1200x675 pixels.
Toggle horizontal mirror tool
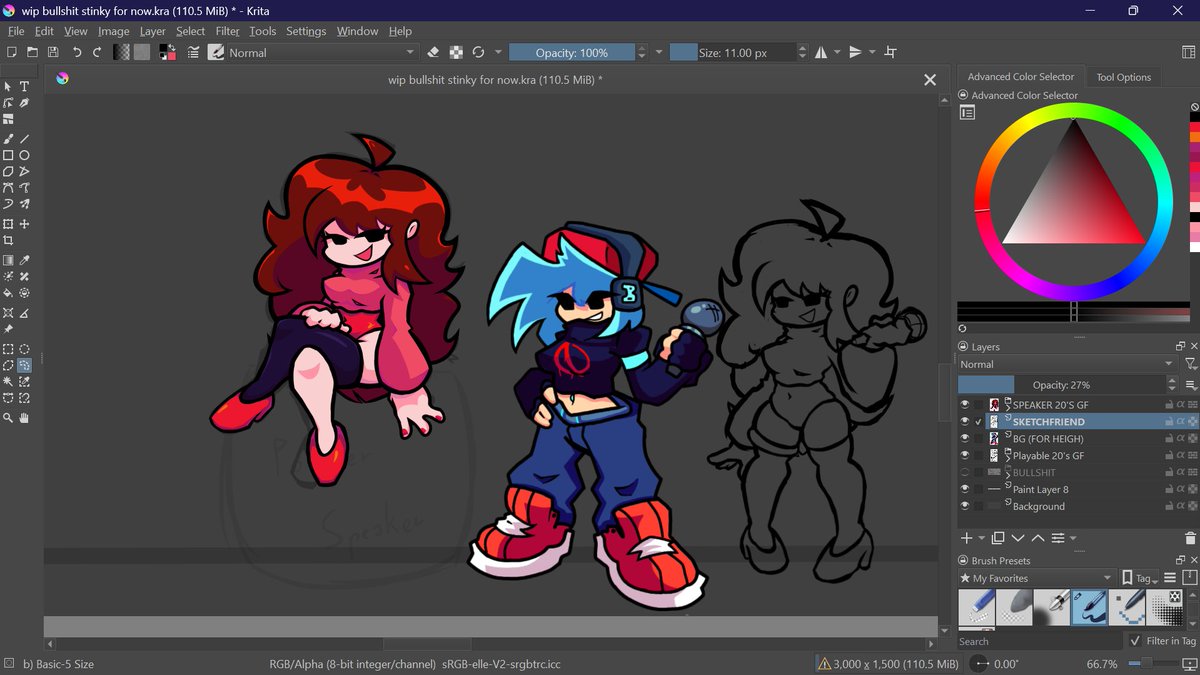[x=821, y=52]
